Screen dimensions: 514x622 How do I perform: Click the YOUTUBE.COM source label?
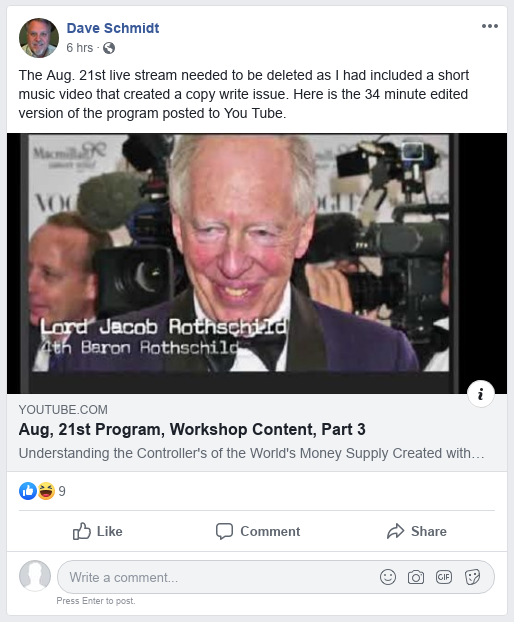(x=63, y=409)
